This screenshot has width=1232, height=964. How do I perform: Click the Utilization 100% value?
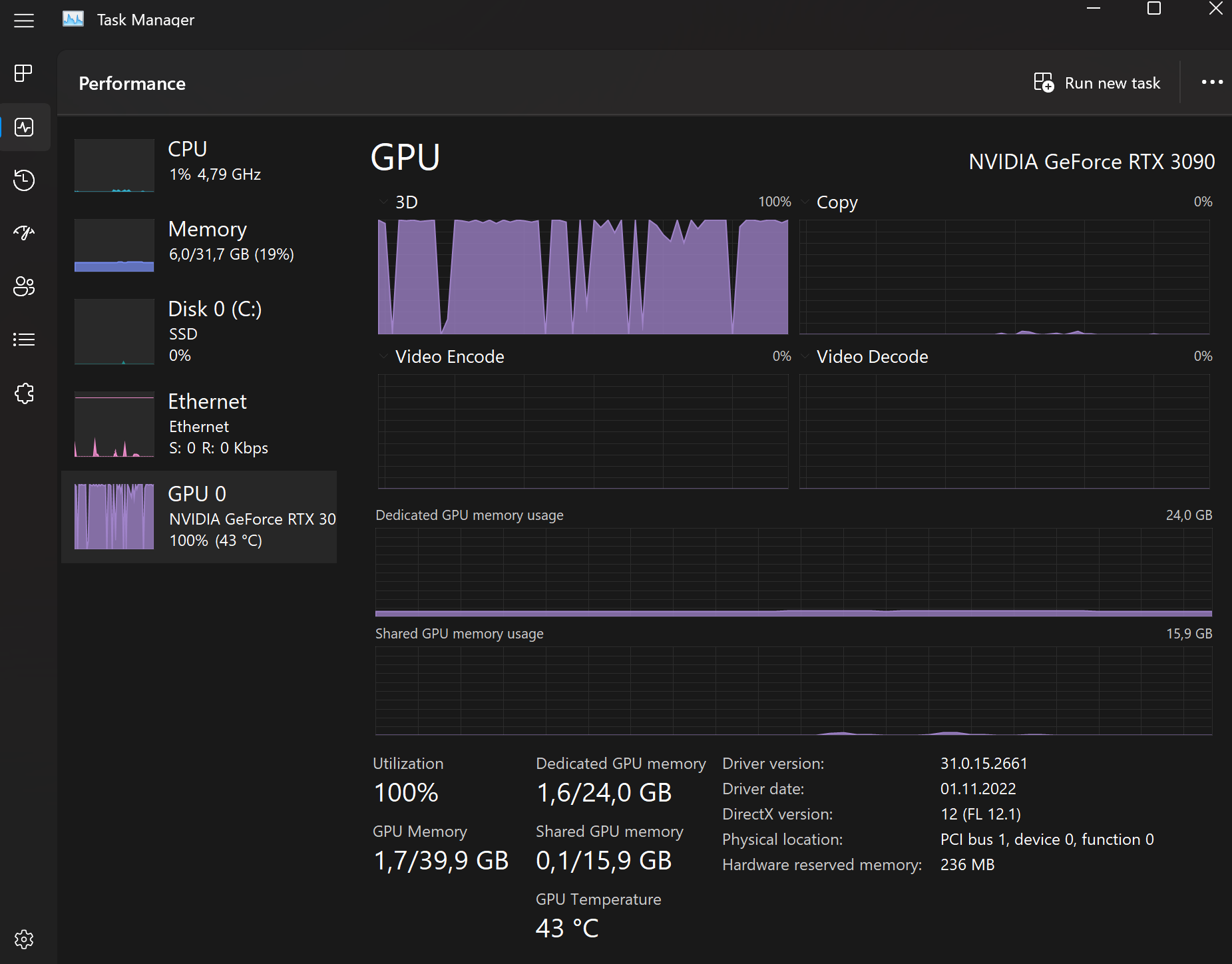(x=406, y=792)
